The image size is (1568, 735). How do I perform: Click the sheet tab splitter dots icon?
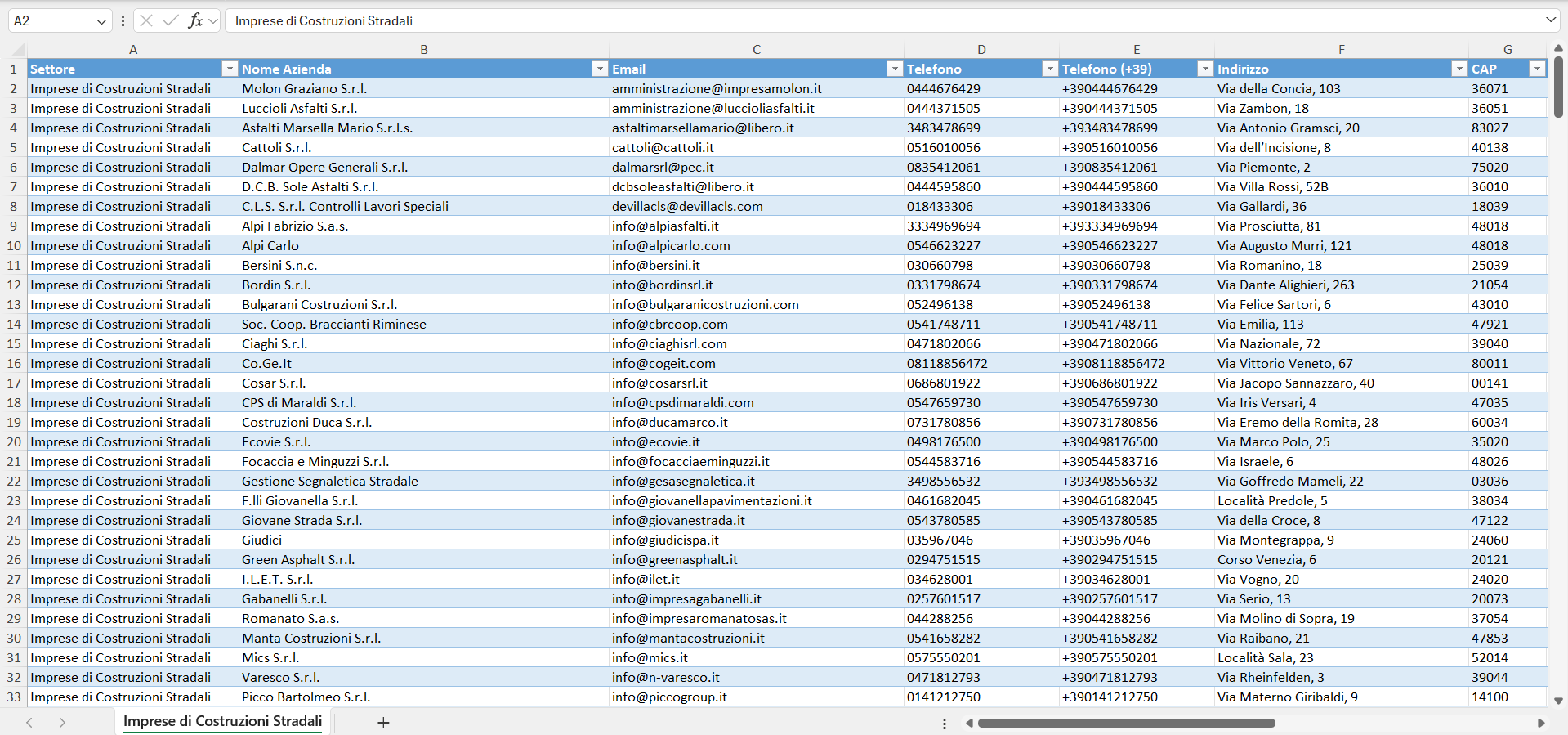945,724
